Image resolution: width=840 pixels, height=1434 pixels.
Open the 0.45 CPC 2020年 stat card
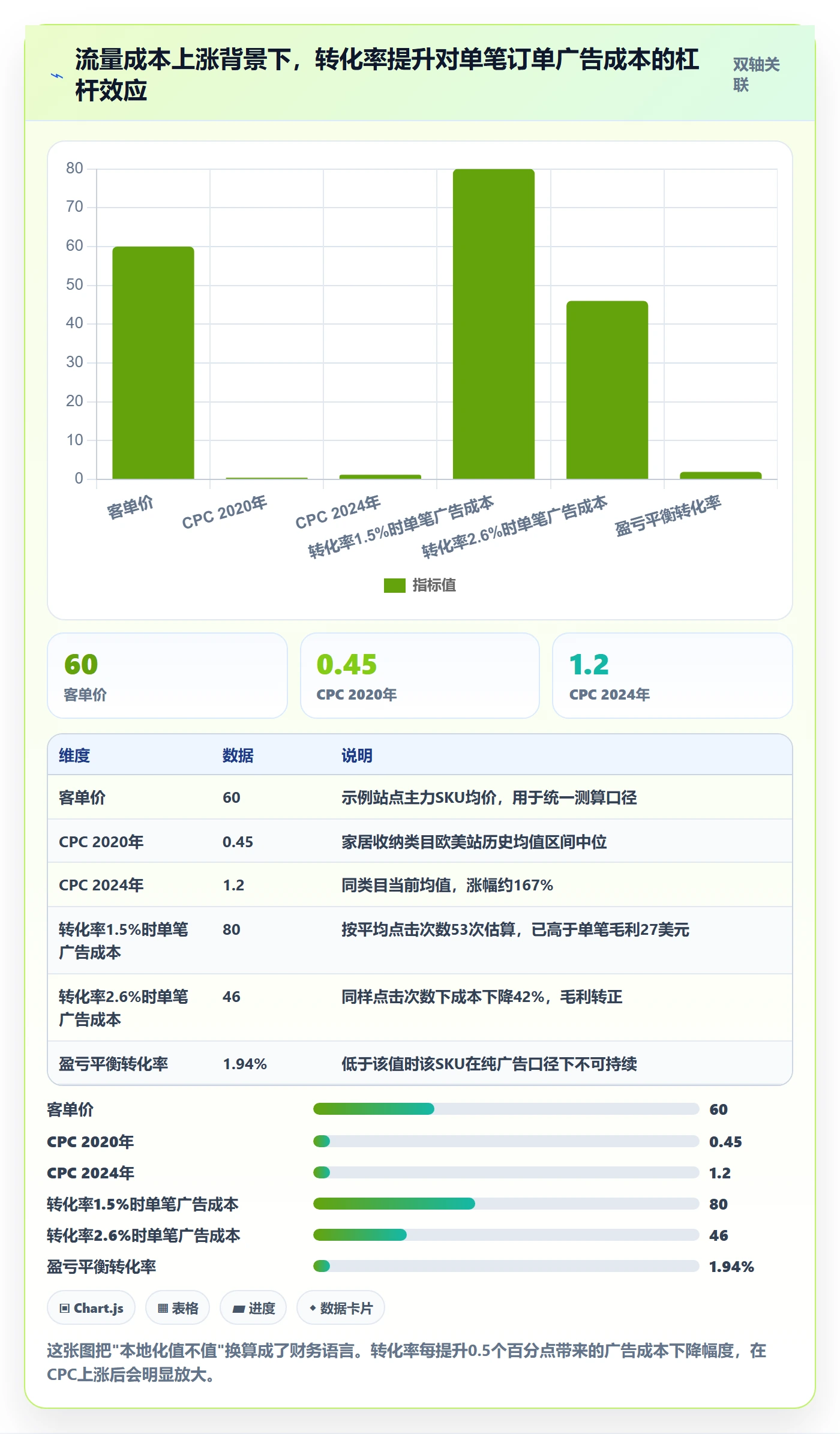[420, 676]
